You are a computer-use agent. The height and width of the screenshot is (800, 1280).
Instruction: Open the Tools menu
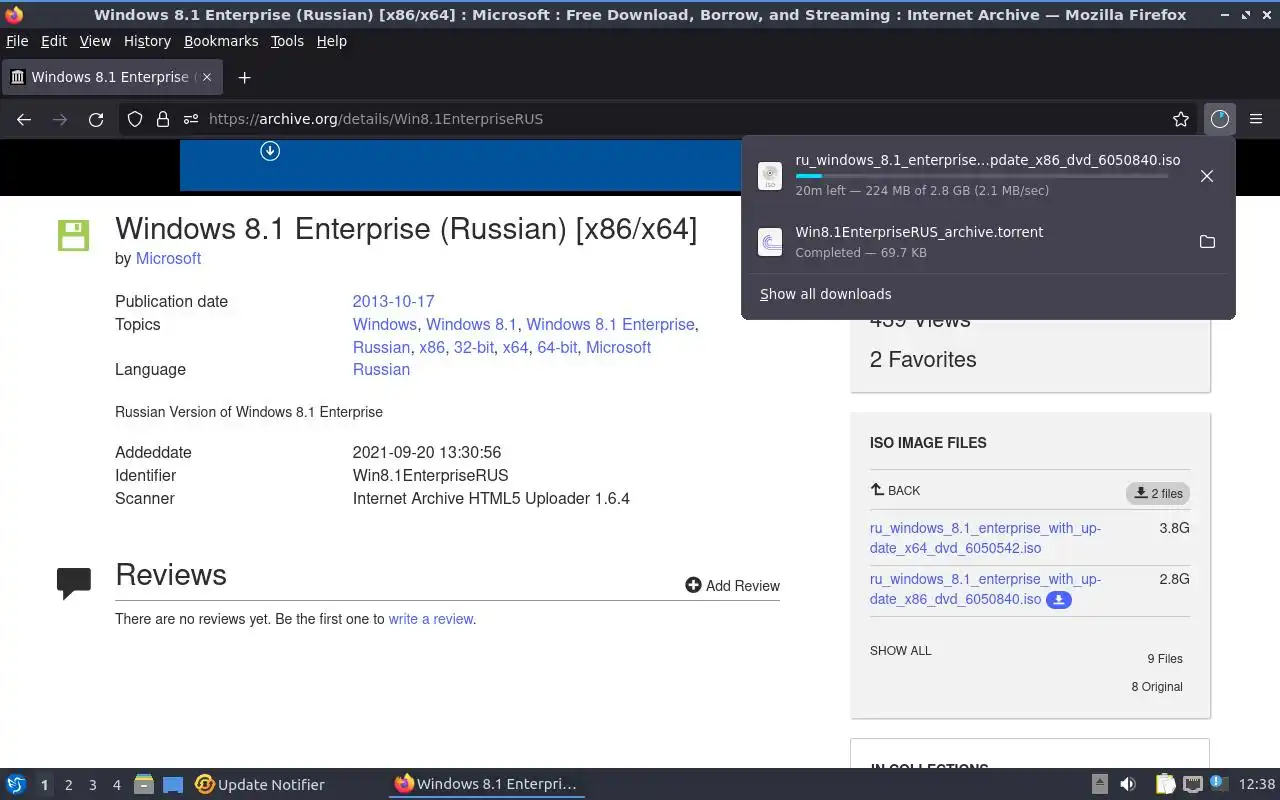tap(287, 41)
